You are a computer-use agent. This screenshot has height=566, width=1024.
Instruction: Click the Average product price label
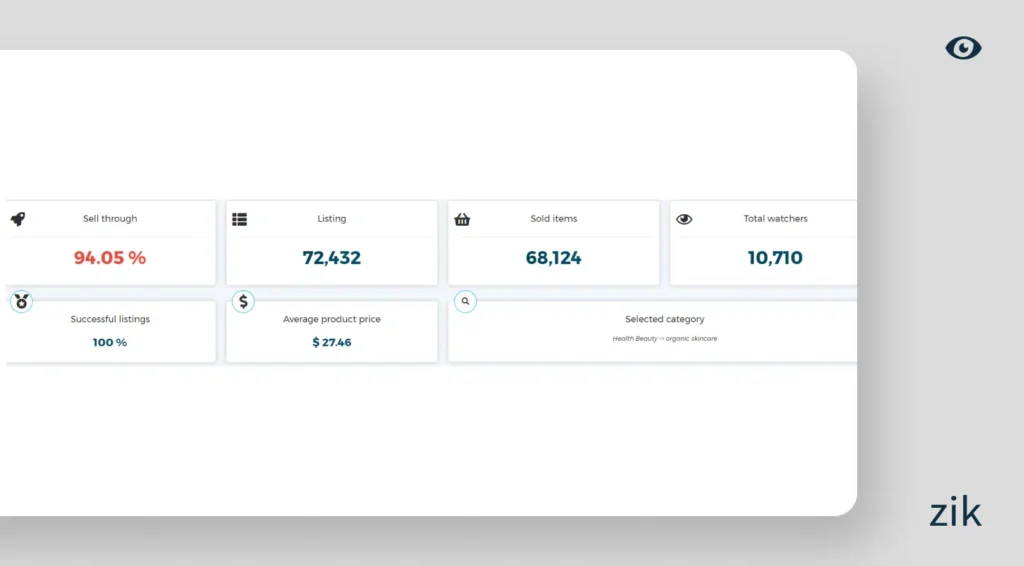point(332,319)
